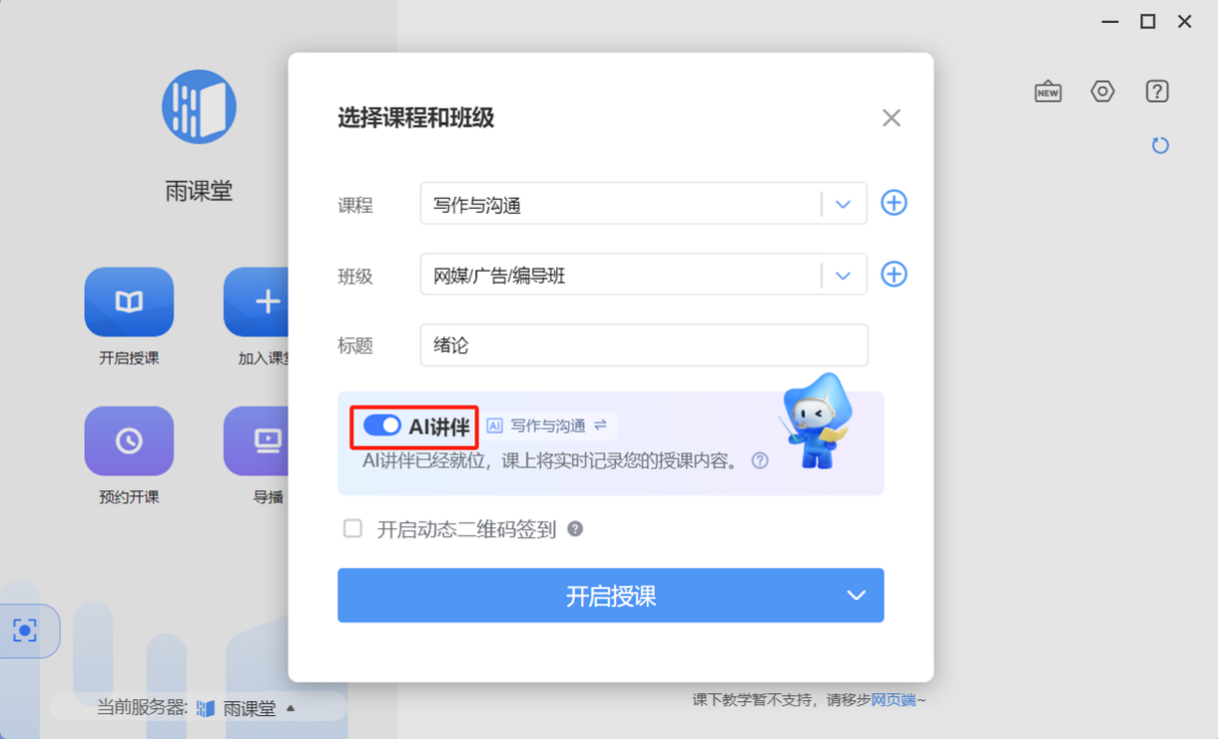Click the AI讲伴 robot mascot

pos(815,422)
